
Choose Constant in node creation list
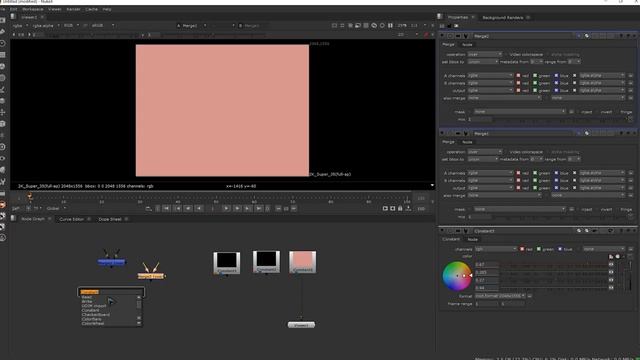click(90, 310)
